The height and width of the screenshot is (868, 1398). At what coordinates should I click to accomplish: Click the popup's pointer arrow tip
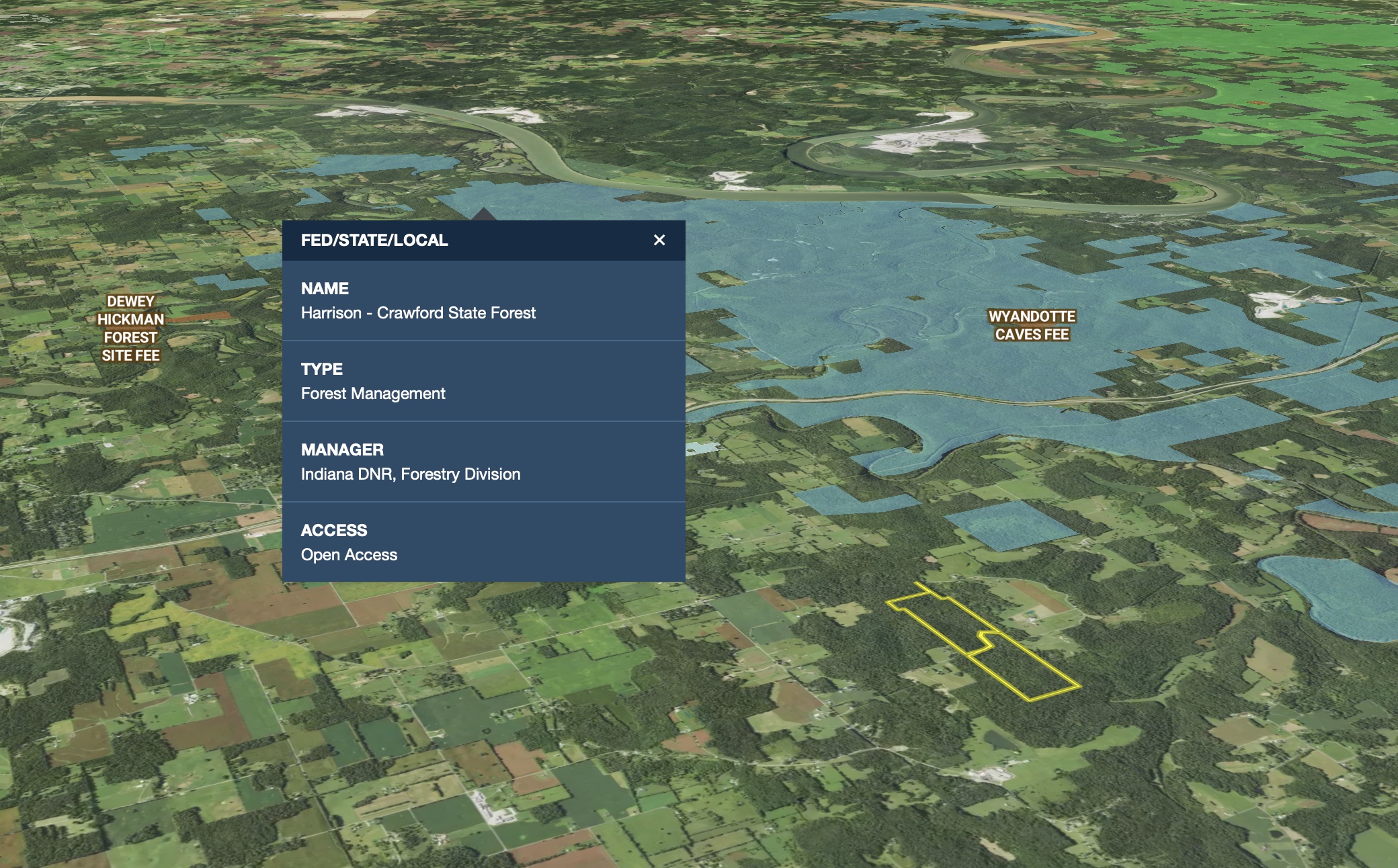tap(483, 211)
